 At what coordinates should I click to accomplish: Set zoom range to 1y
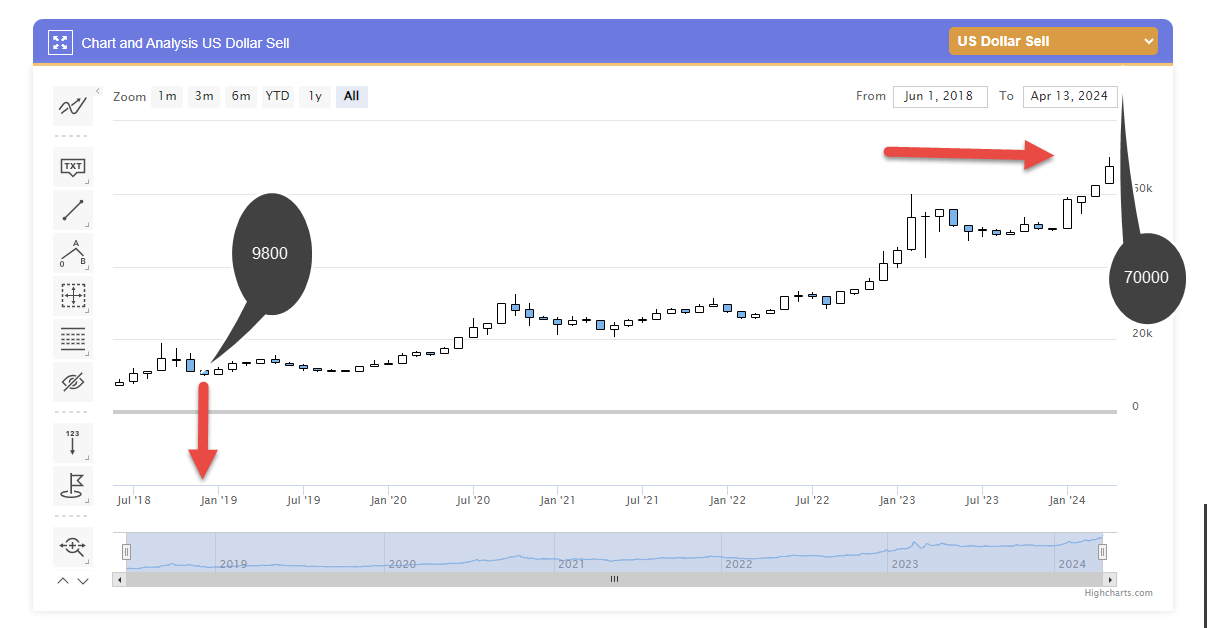[315, 97]
